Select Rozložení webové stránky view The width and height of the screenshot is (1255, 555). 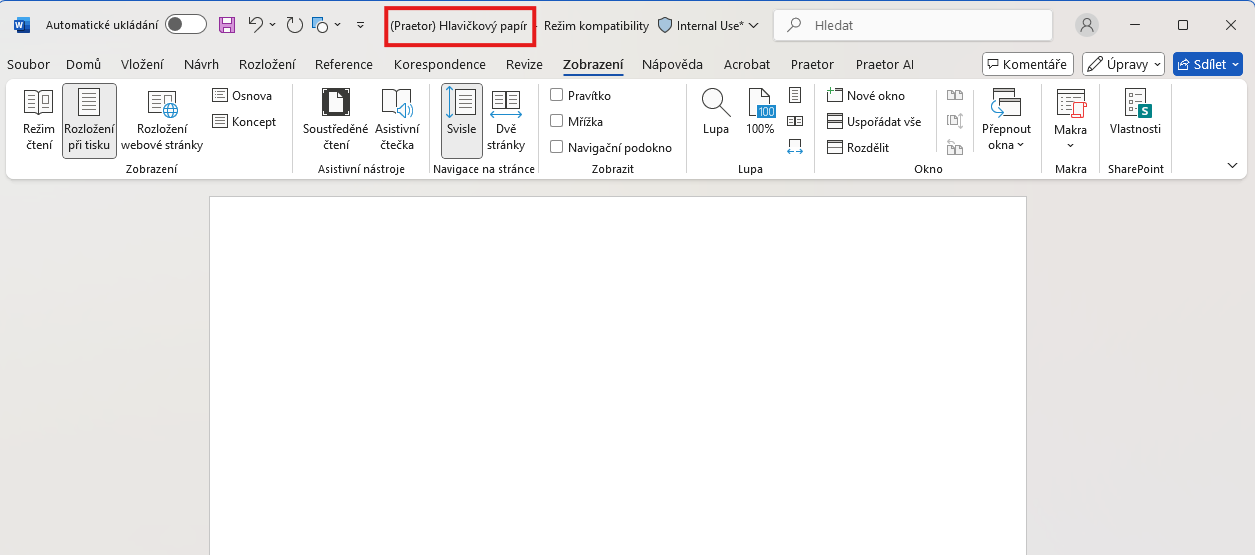coord(162,120)
